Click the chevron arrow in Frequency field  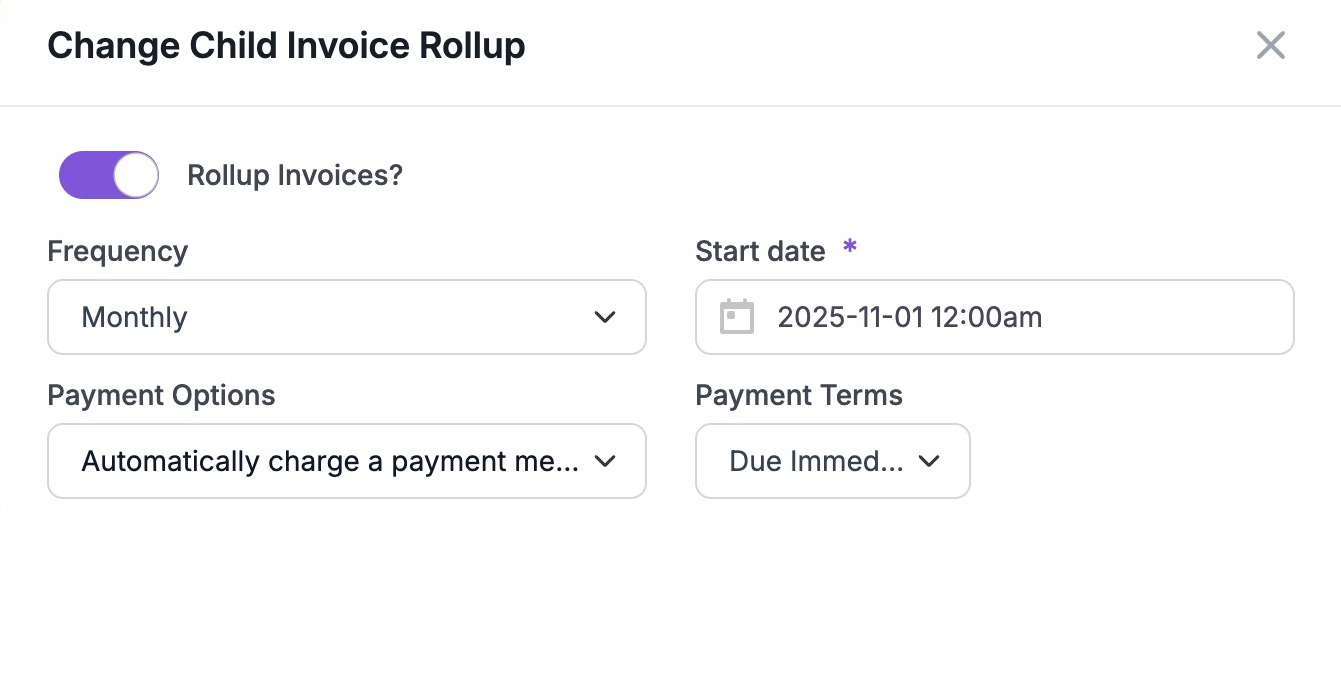604,317
